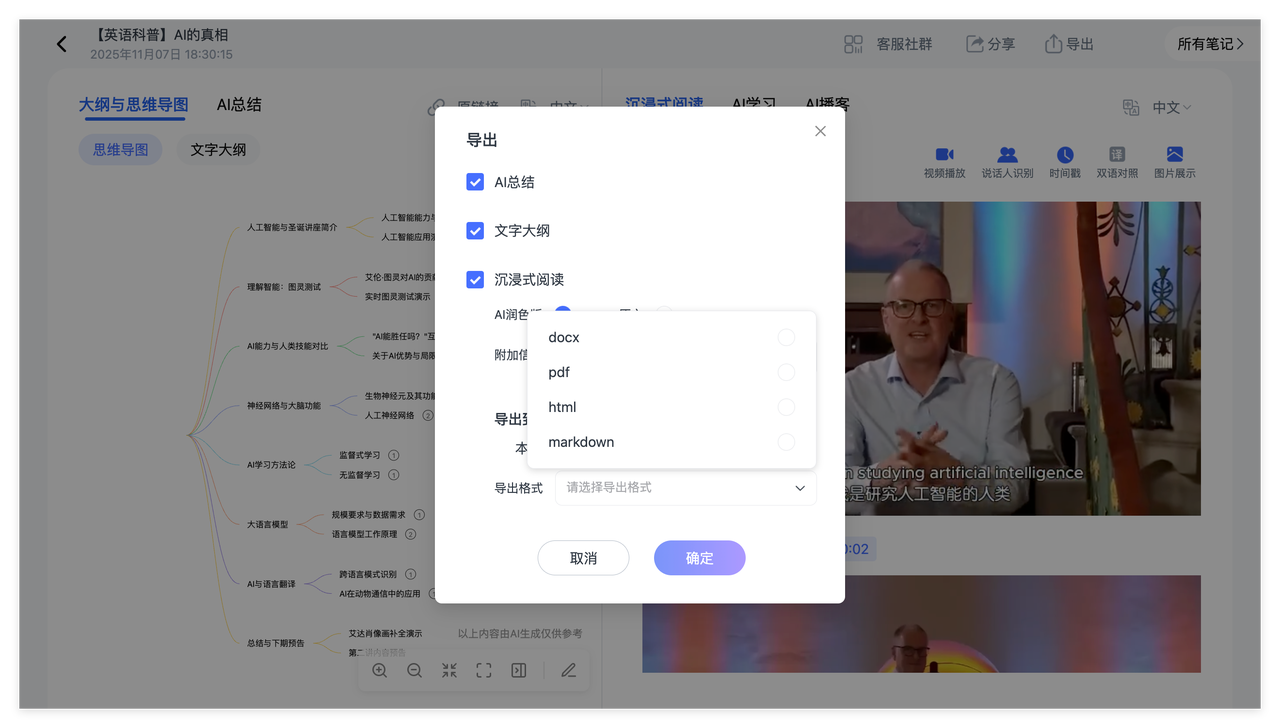Viewport: 1280px width, 728px height.
Task: Click the 图片展示 image icon
Action: click(1174, 155)
